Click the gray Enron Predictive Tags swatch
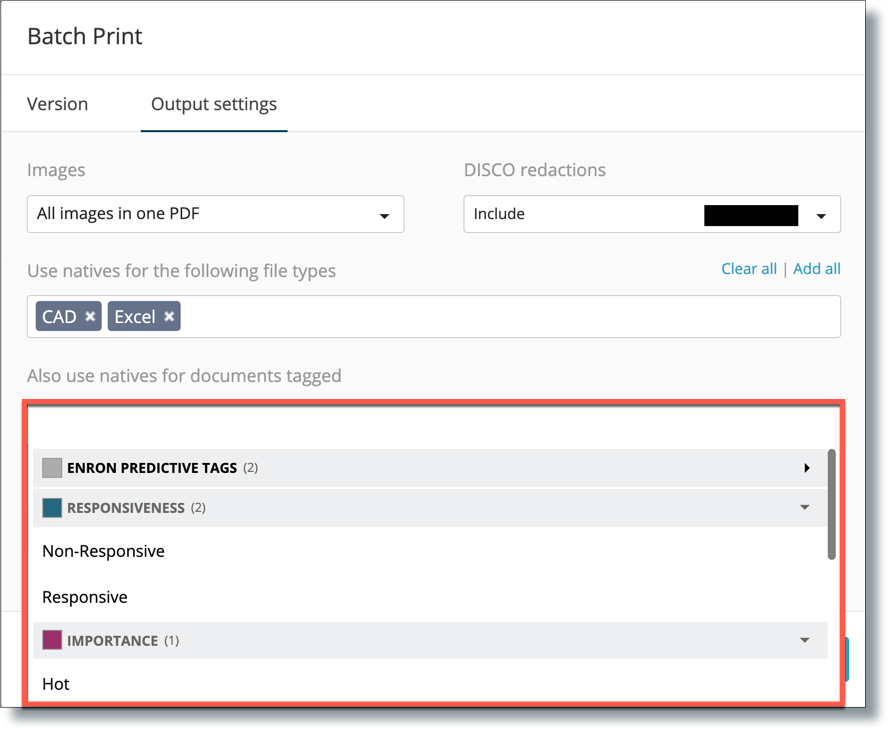The image size is (888, 730). point(52,468)
